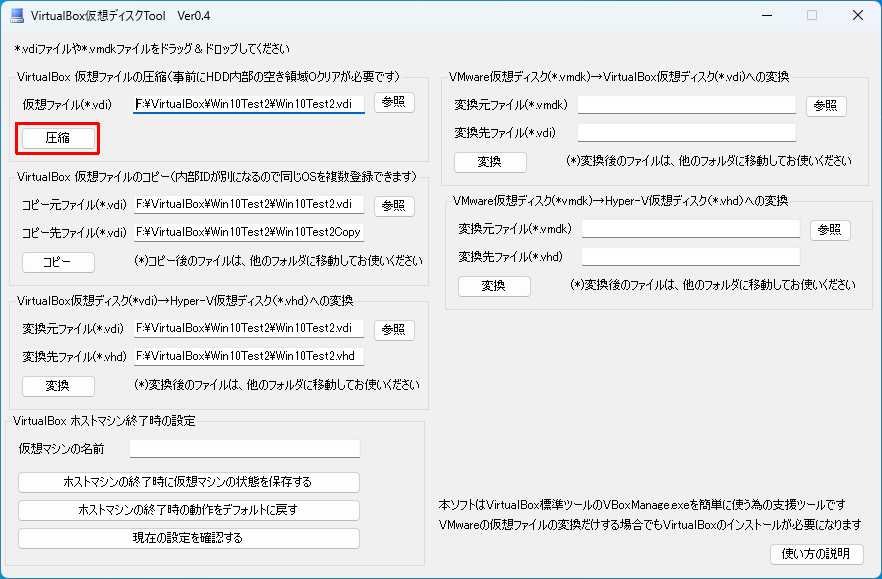The width and height of the screenshot is (882, 579).
Task: Click 参照 beside コピー元ファイル(*.vdi)
Action: 394,206
